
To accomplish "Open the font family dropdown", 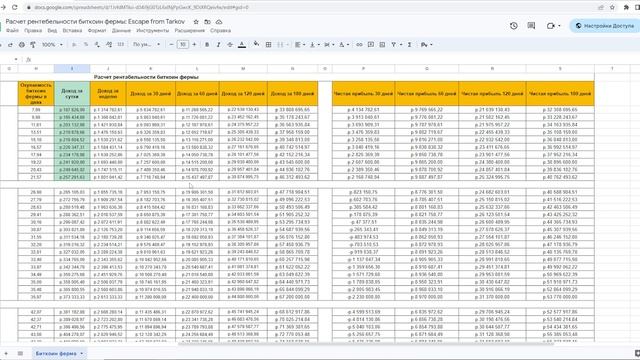I will click(146, 44).
